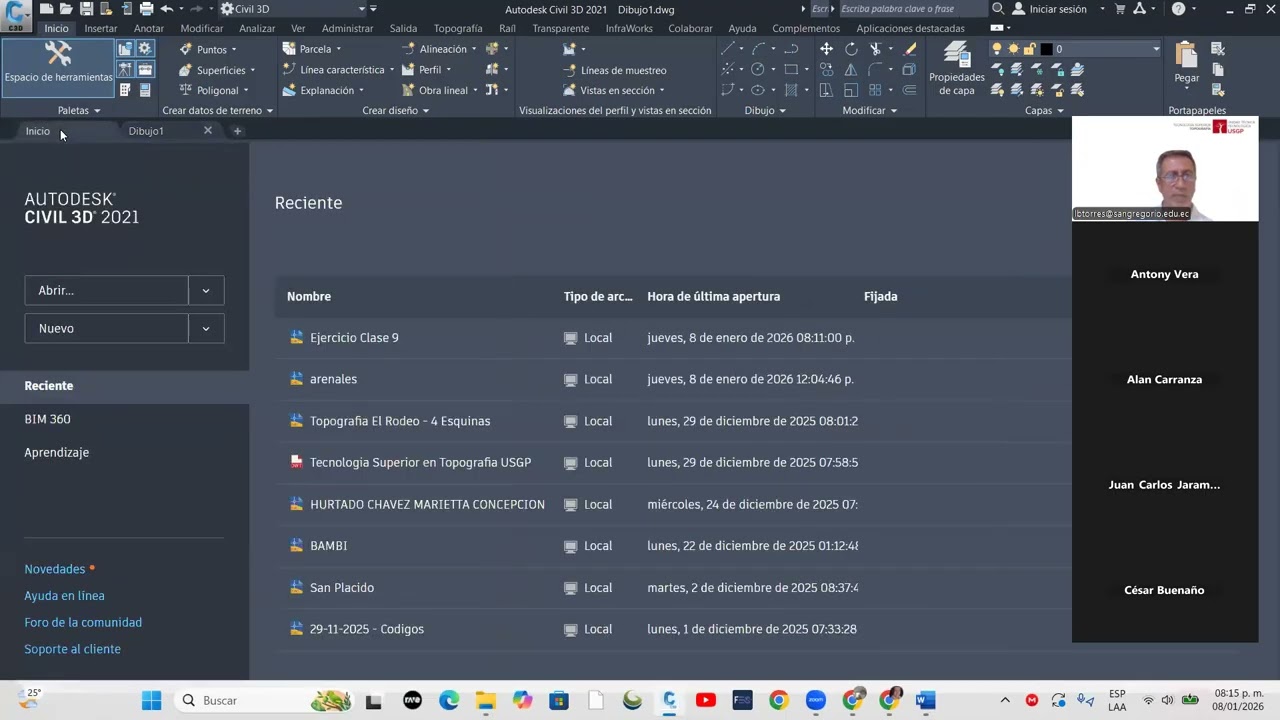1280x720 pixels.
Task: Expand the Superficies dropdown
Action: pyautogui.click(x=252, y=70)
